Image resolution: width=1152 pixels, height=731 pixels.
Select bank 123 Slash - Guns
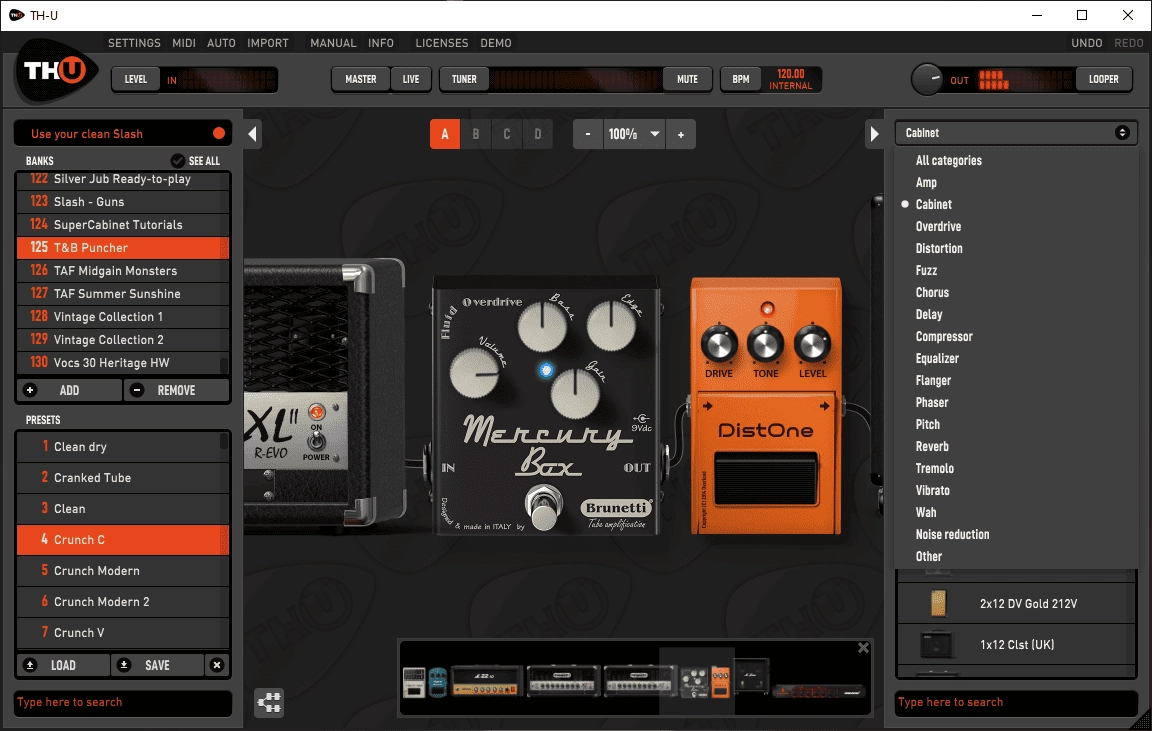(x=123, y=201)
